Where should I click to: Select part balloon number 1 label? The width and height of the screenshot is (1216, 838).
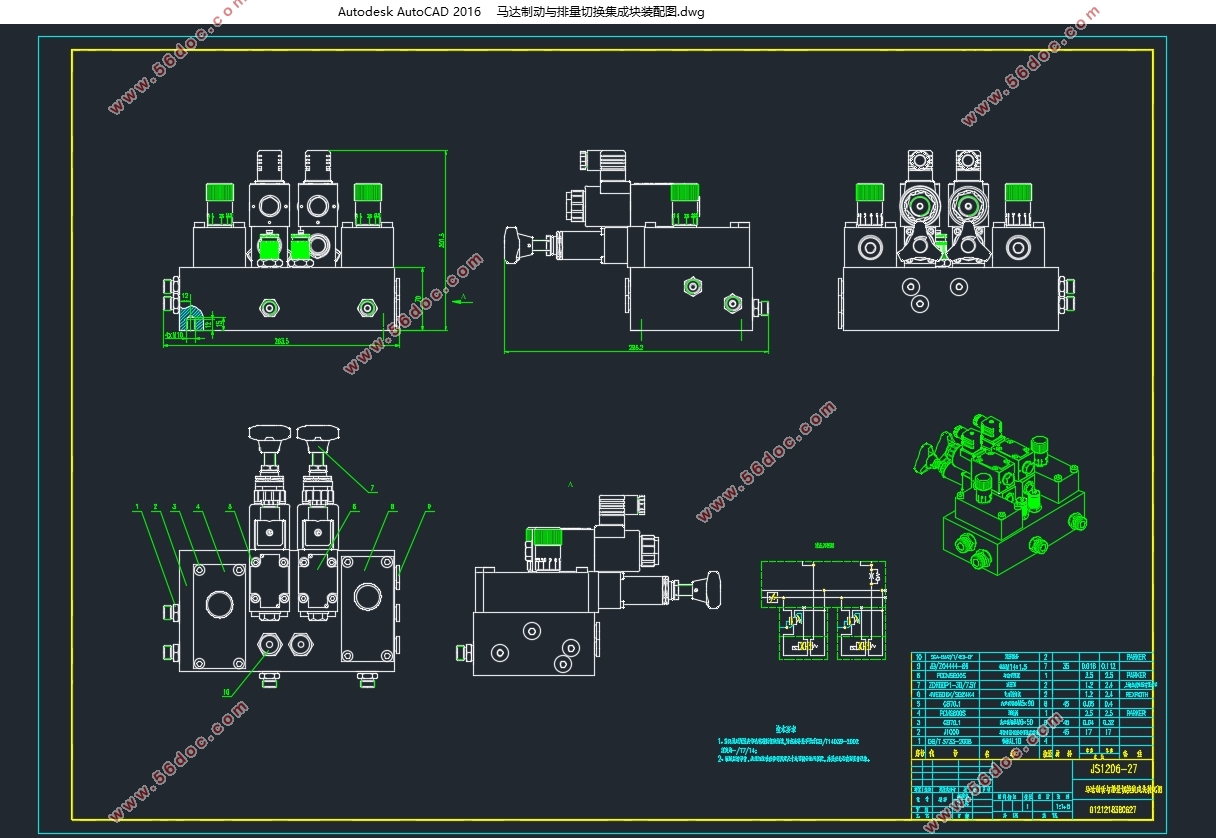tap(136, 507)
